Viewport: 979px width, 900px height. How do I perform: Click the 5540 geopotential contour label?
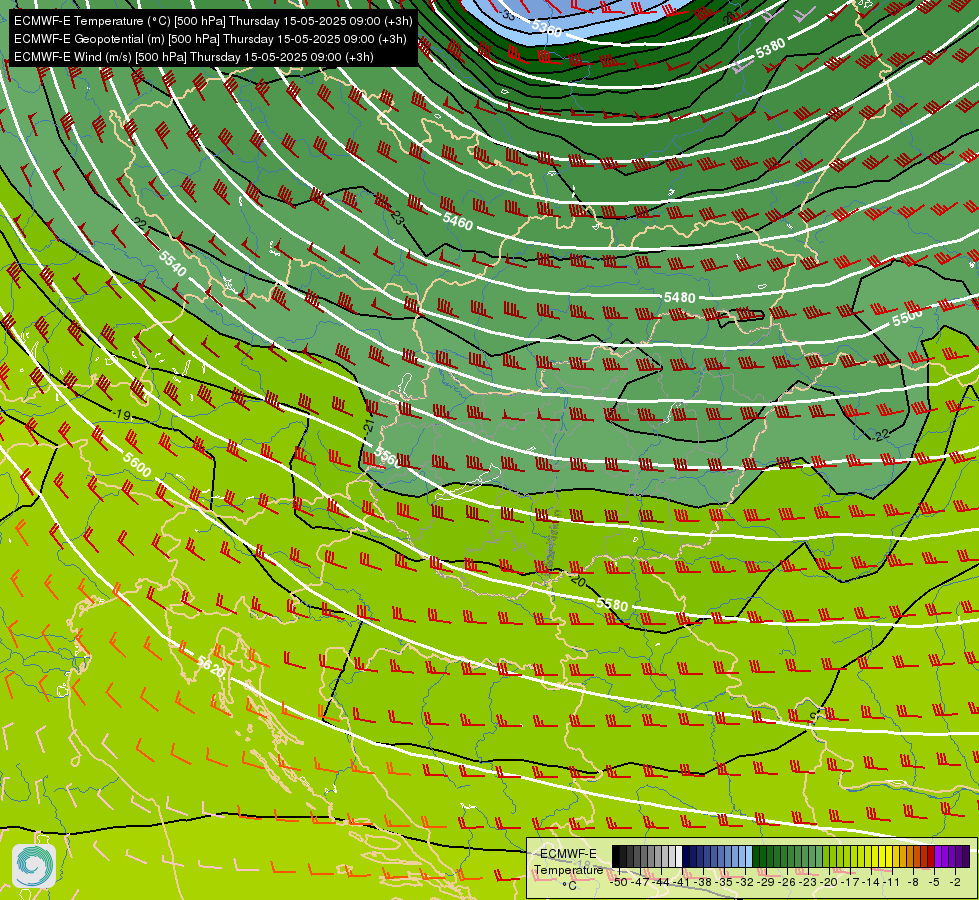[172, 263]
